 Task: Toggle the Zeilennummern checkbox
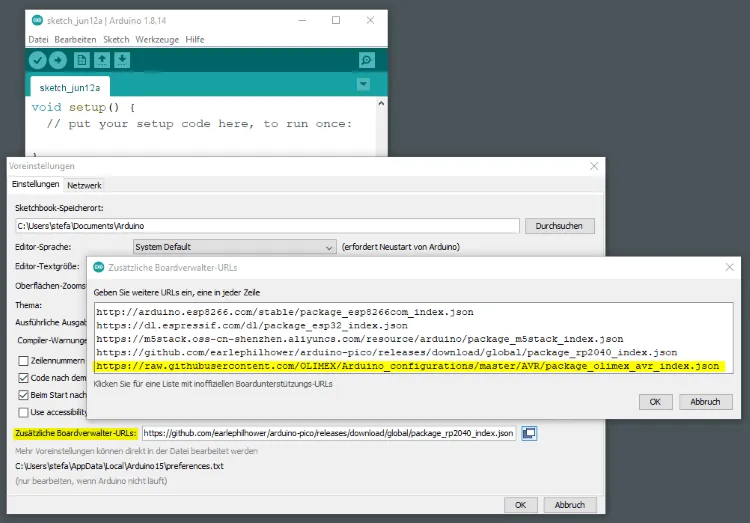click(23, 360)
